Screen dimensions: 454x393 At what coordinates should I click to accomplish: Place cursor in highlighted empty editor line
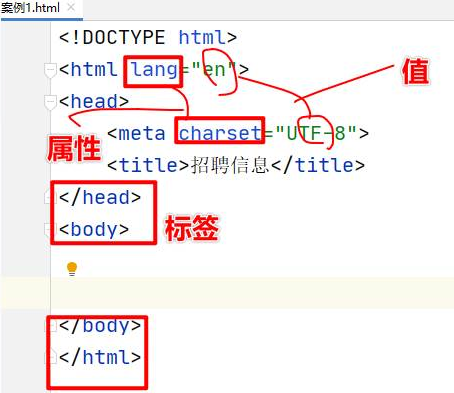click(252, 293)
